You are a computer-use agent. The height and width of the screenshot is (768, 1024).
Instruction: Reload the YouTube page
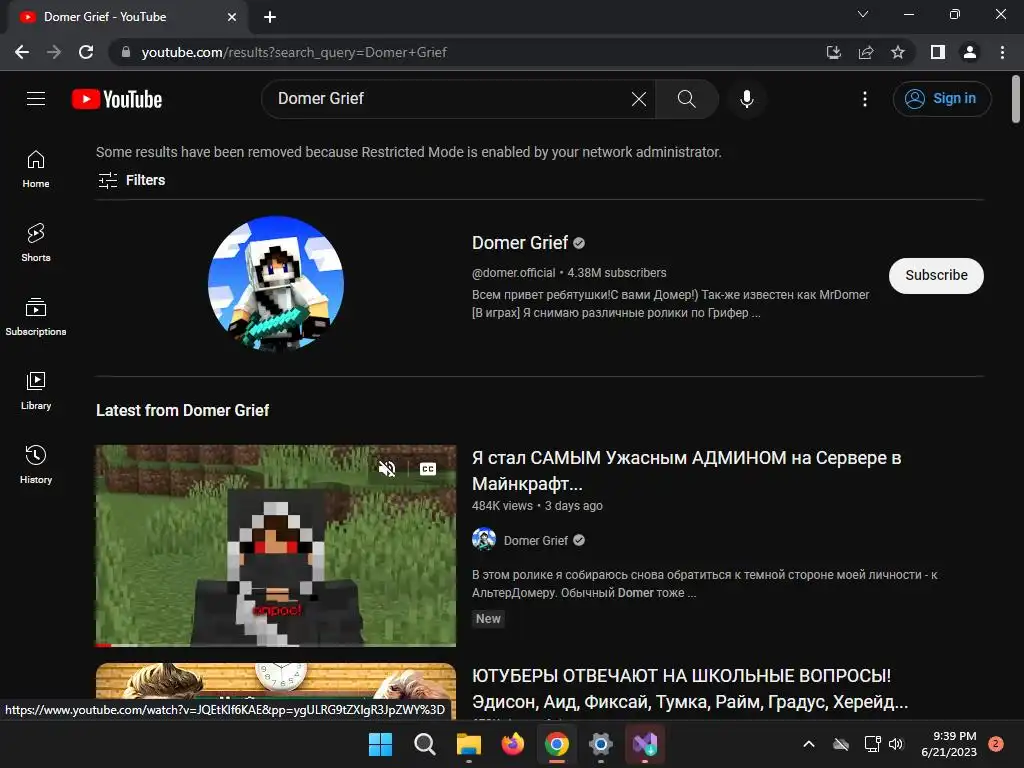coord(86,52)
